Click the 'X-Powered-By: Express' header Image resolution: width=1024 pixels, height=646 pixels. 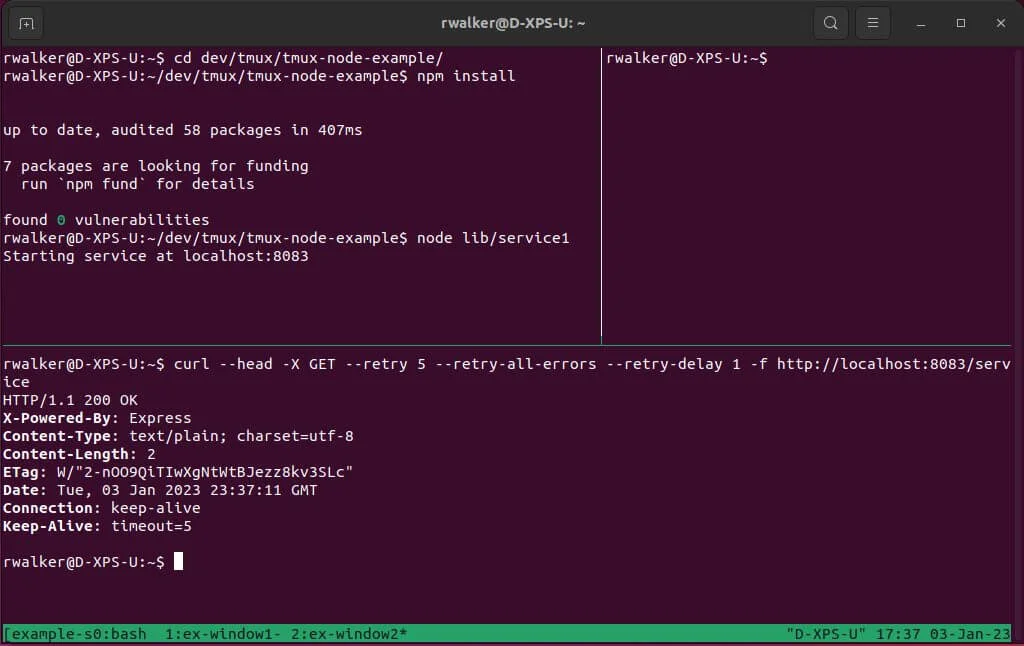coord(97,418)
